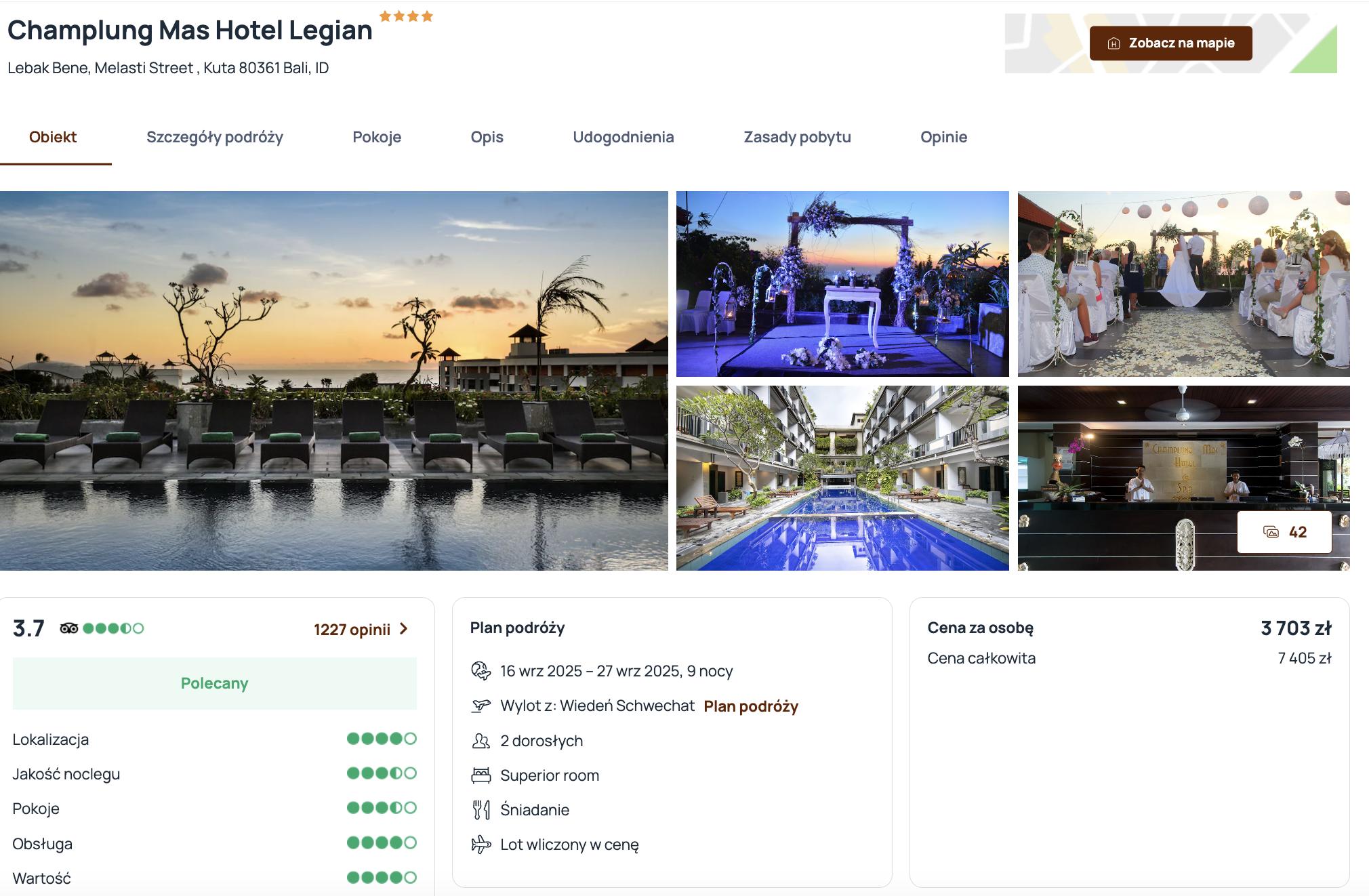Click the four-star hotel rating icons
The width and height of the screenshot is (1369, 896).
click(x=406, y=16)
